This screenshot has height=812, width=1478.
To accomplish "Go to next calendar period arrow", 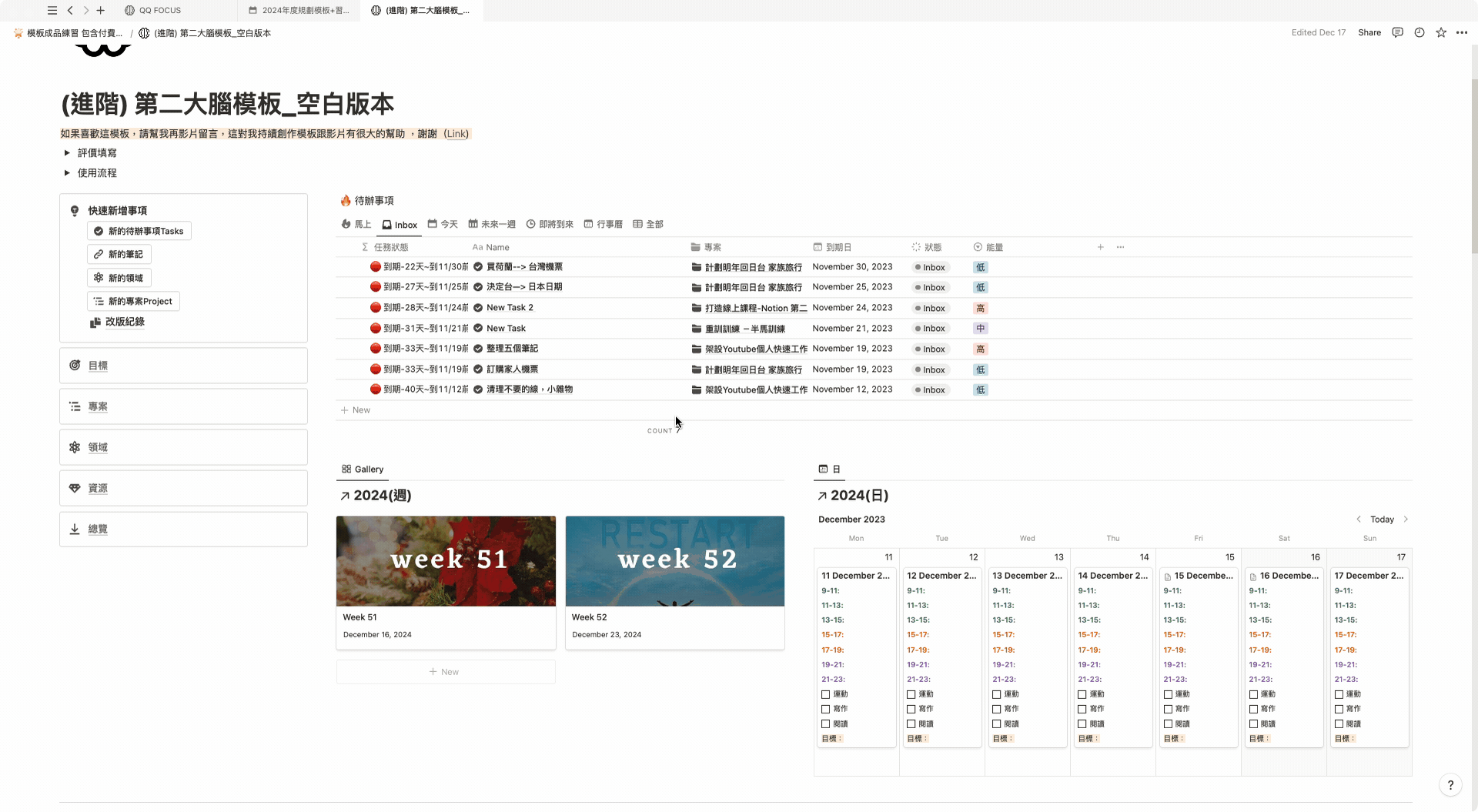I will click(1406, 520).
